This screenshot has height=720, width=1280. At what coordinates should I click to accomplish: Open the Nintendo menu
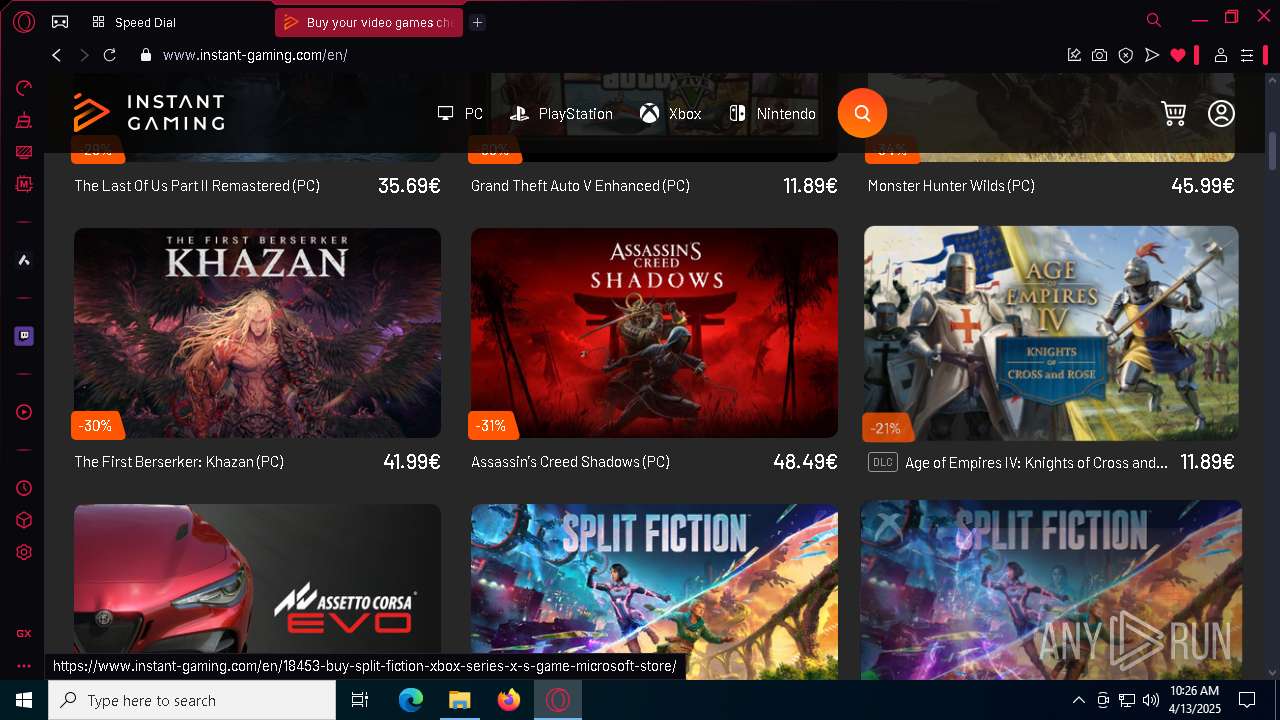coord(772,114)
